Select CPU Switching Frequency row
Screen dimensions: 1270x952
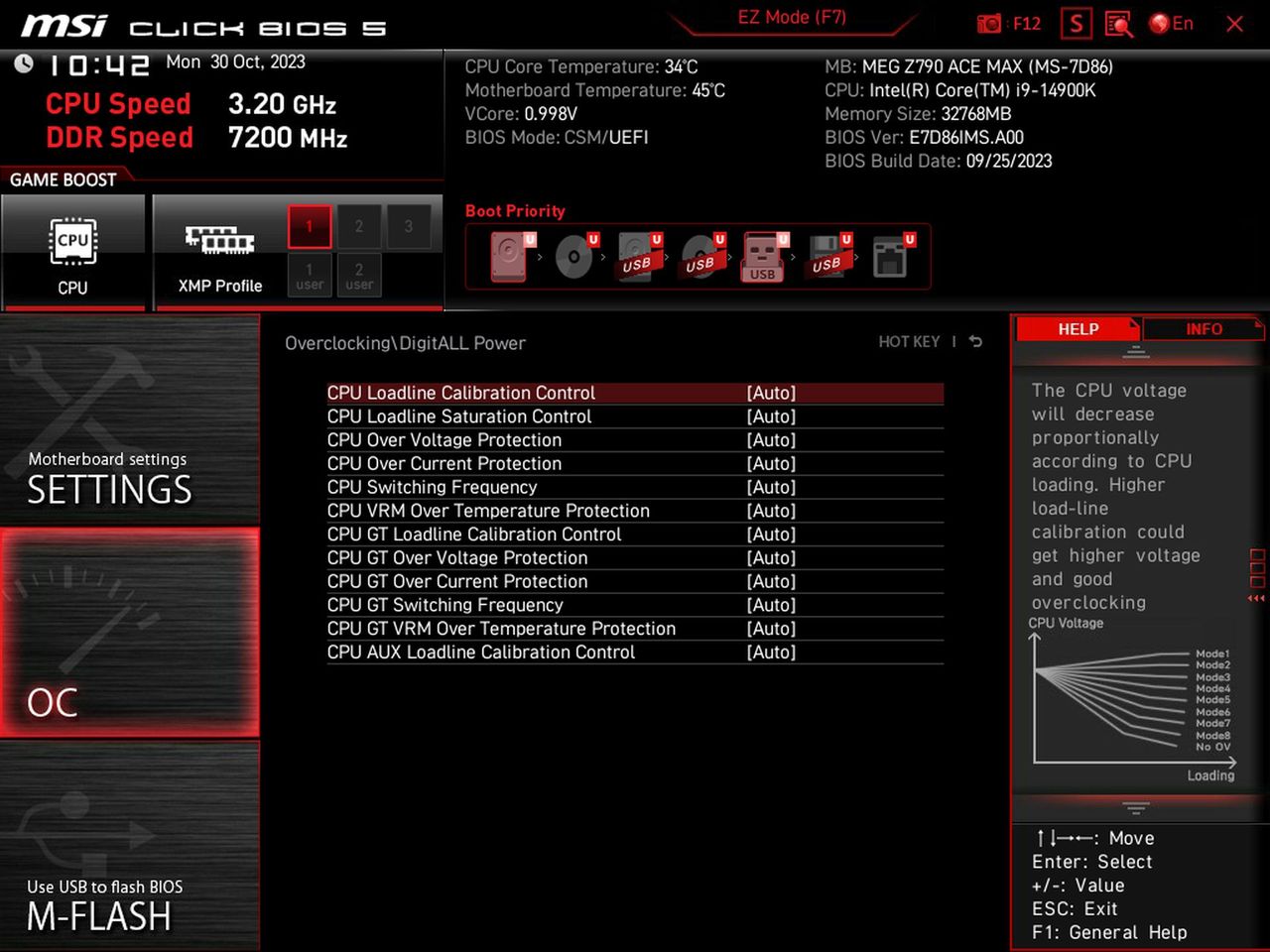tap(635, 487)
